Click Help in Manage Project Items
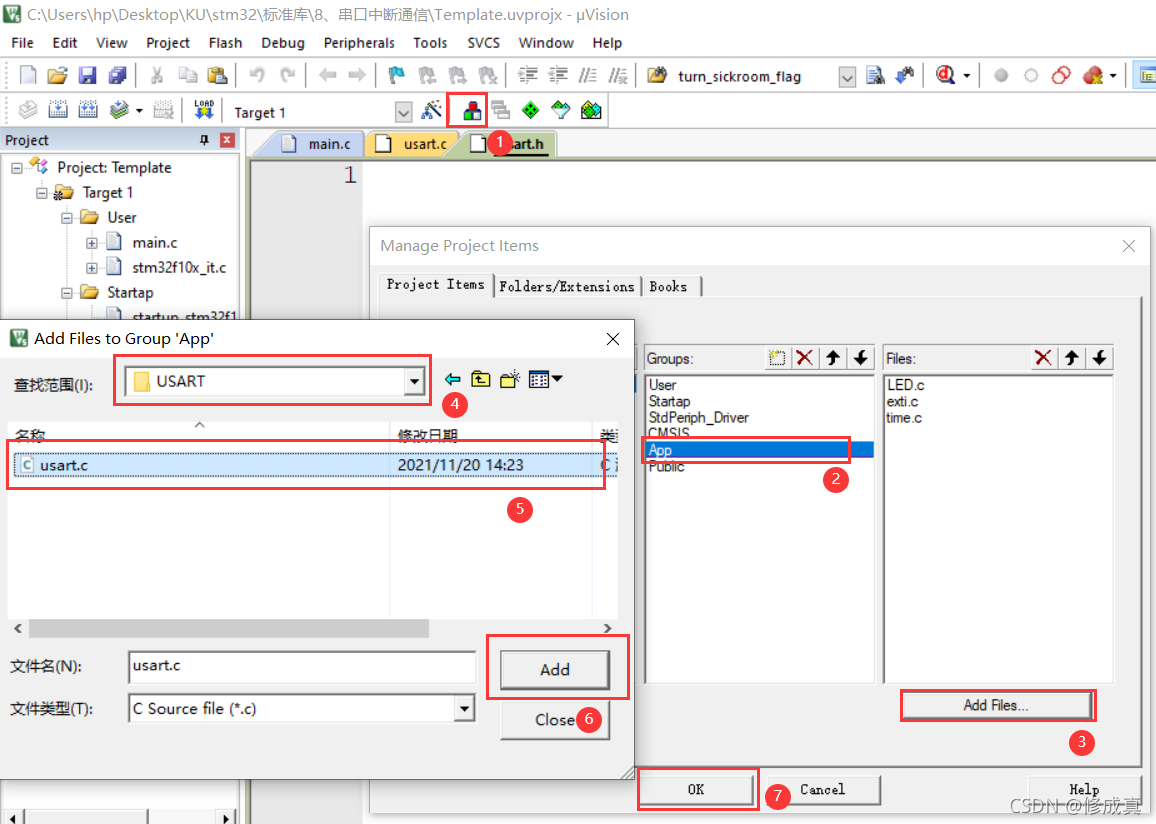The height and width of the screenshot is (824, 1156). [x=1084, y=789]
